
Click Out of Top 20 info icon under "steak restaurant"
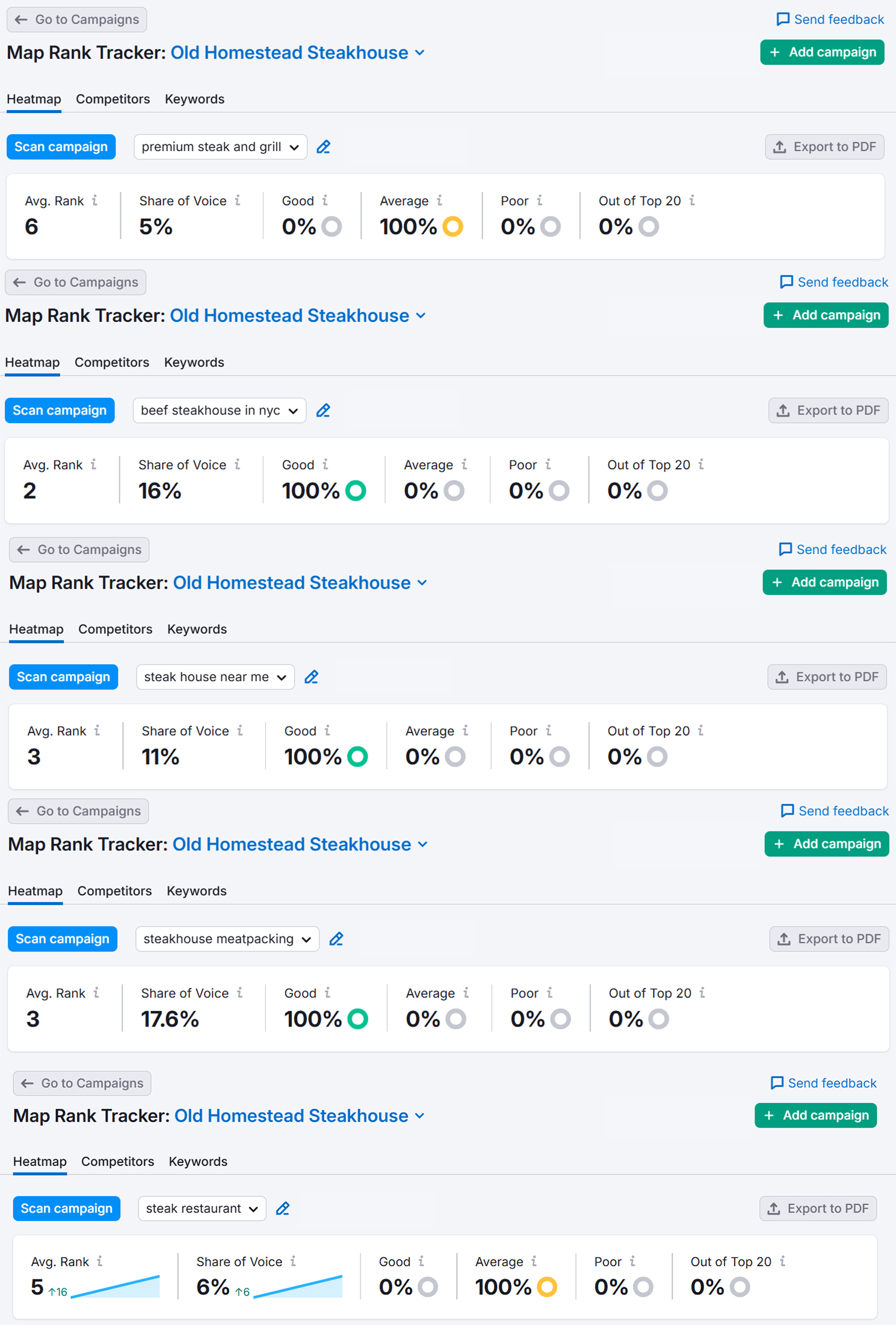click(x=782, y=1261)
